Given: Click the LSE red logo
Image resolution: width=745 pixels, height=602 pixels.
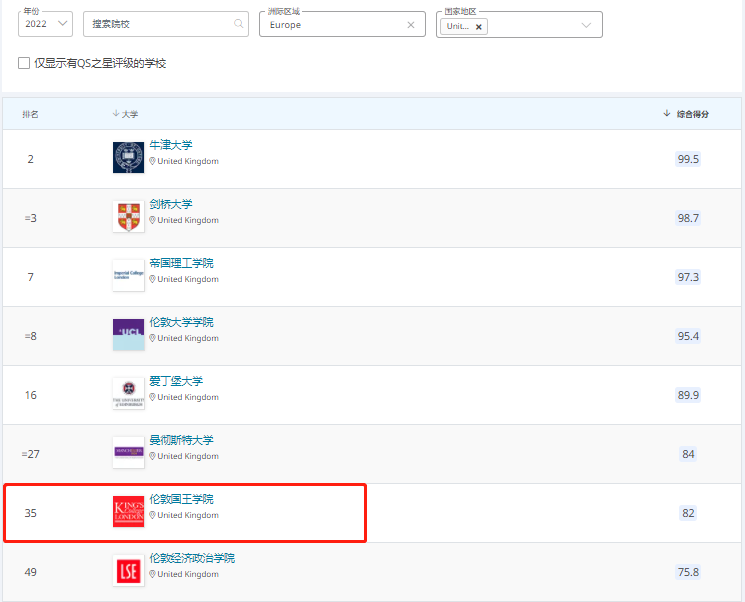Looking at the screenshot, I should click(x=128, y=570).
